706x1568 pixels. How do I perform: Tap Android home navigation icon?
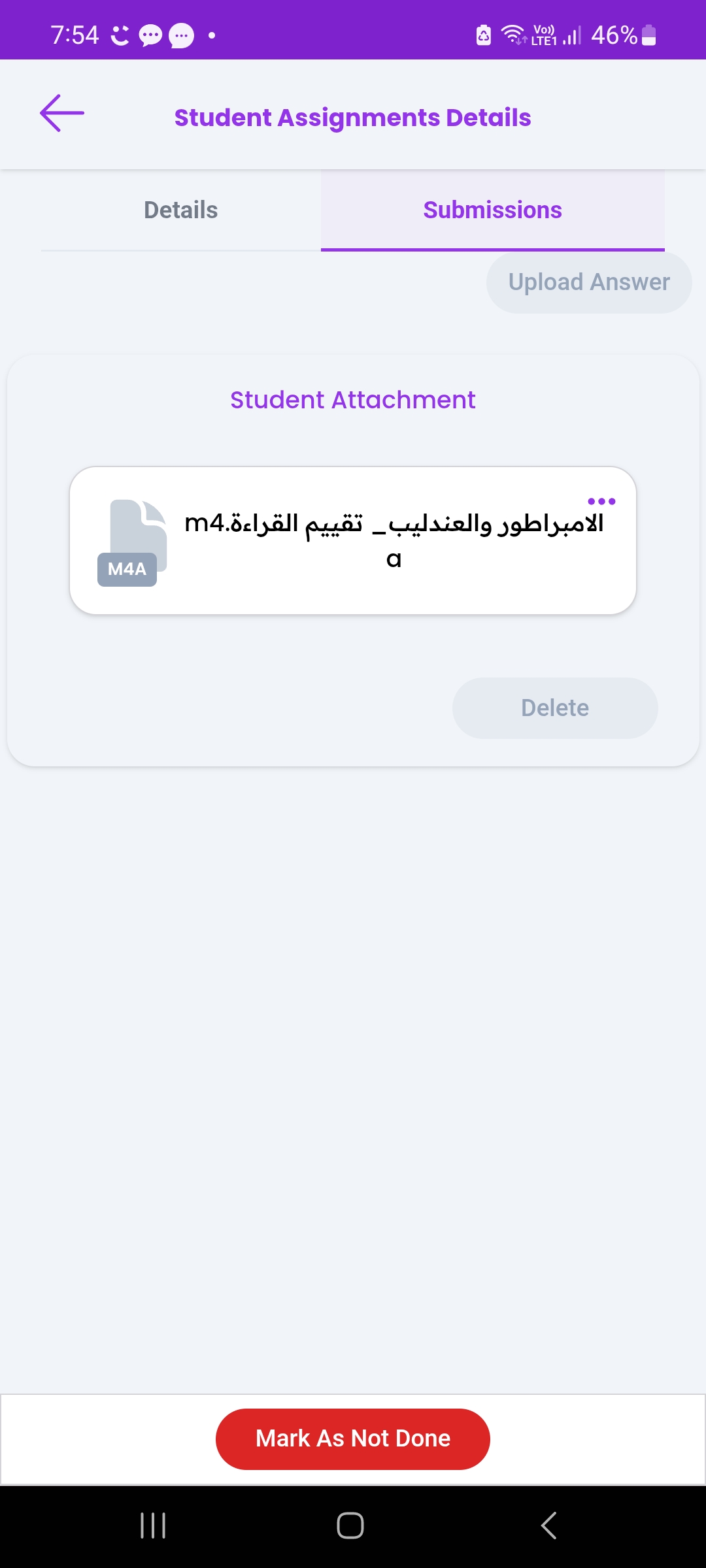(350, 1526)
